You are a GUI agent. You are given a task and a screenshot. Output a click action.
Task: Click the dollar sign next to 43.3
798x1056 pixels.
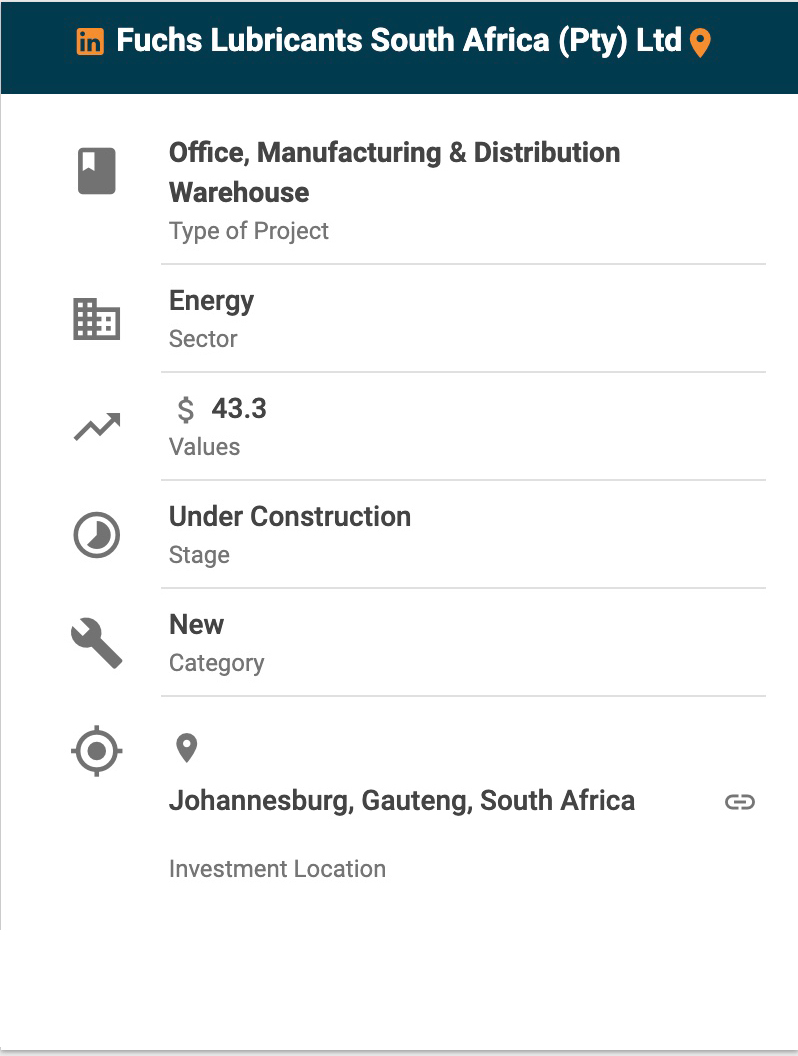[186, 410]
